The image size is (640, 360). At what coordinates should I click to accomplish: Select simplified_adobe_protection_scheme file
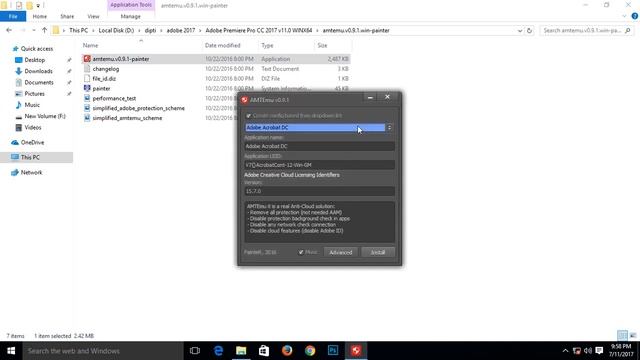[138, 108]
